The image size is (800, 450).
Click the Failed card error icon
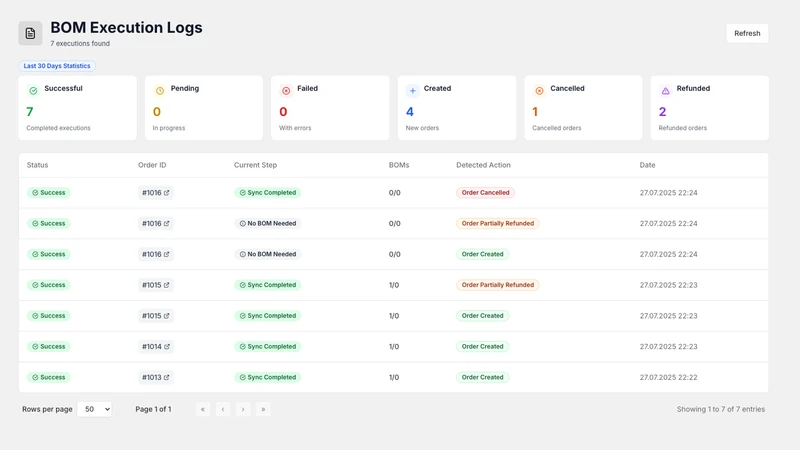(286, 91)
